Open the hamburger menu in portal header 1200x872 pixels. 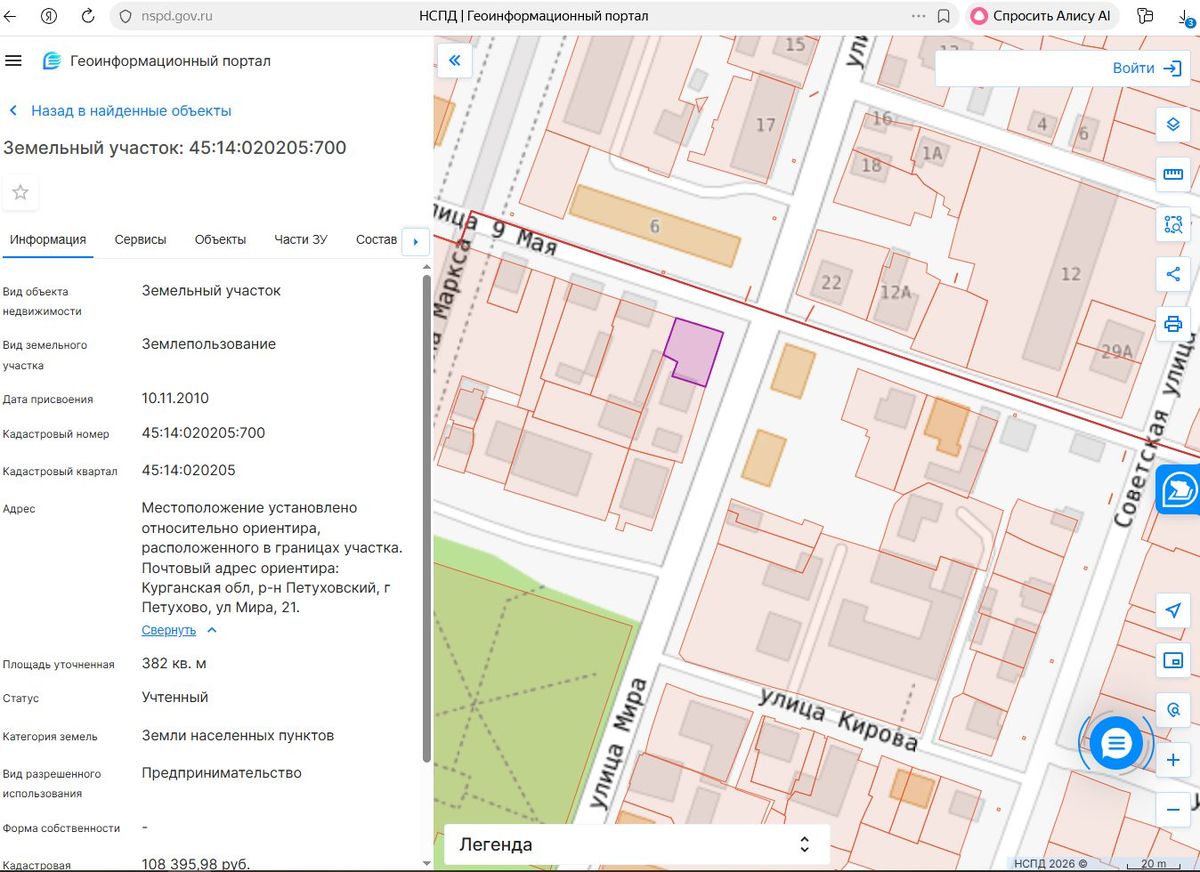pyautogui.click(x=13, y=61)
